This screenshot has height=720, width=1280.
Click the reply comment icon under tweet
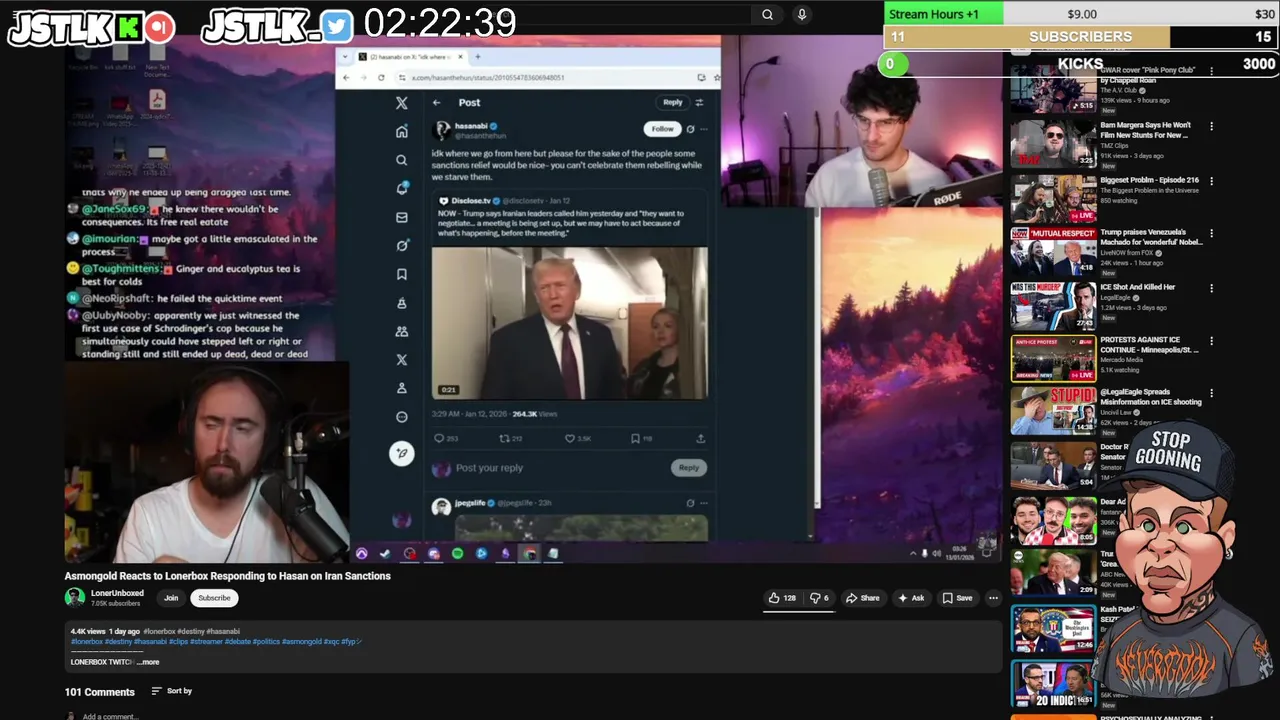point(439,438)
